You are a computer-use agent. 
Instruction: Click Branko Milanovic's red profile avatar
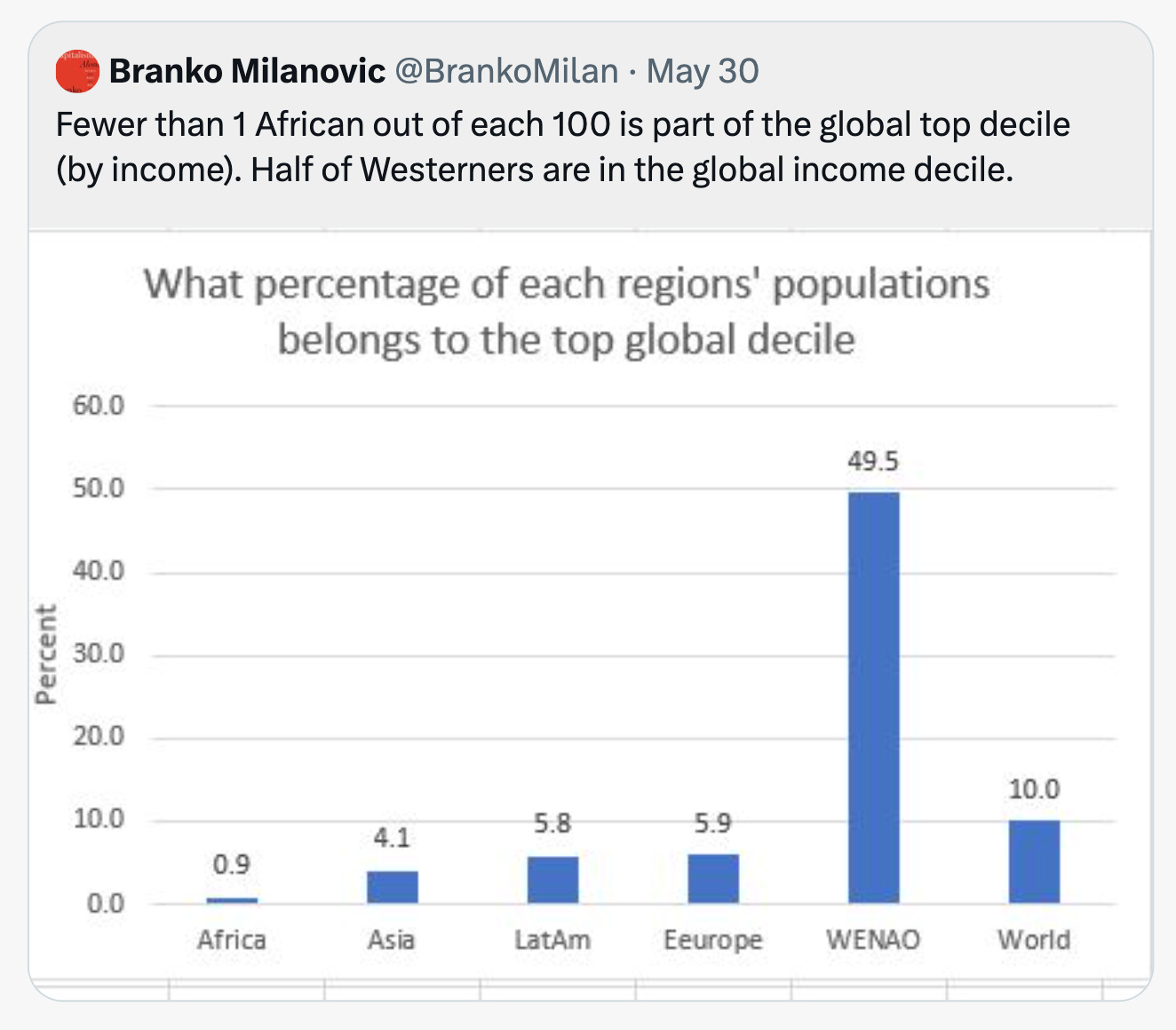tap(77, 71)
